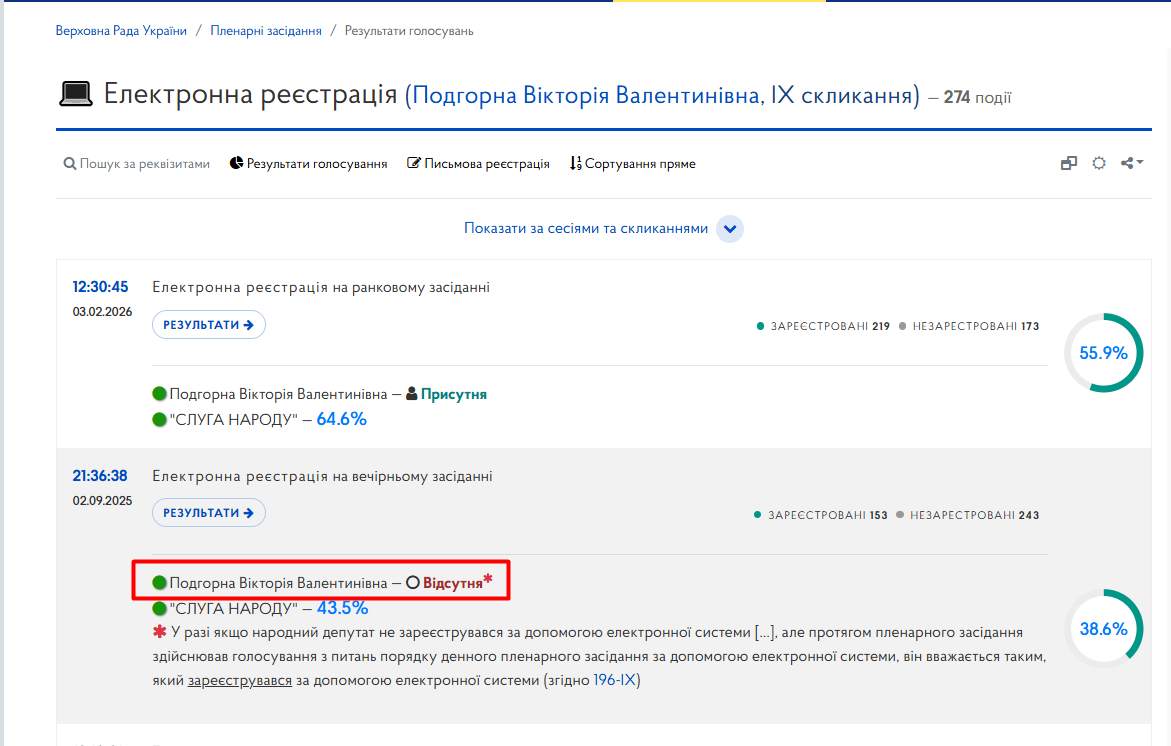Image resolution: width=1171 pixels, height=746 pixels.
Task: Click the magnifier search icon
Action: 69,164
